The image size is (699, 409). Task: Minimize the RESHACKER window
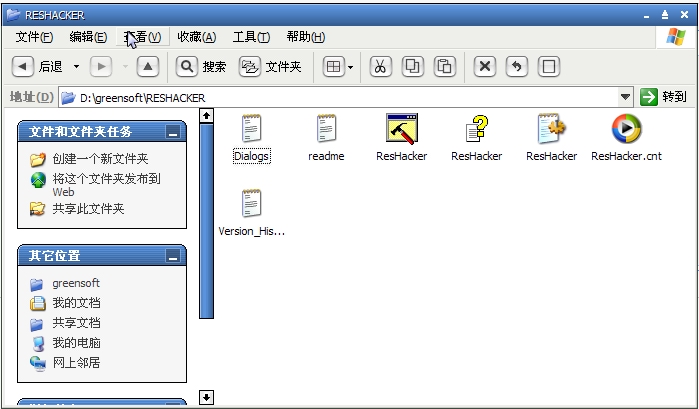[x=646, y=15]
